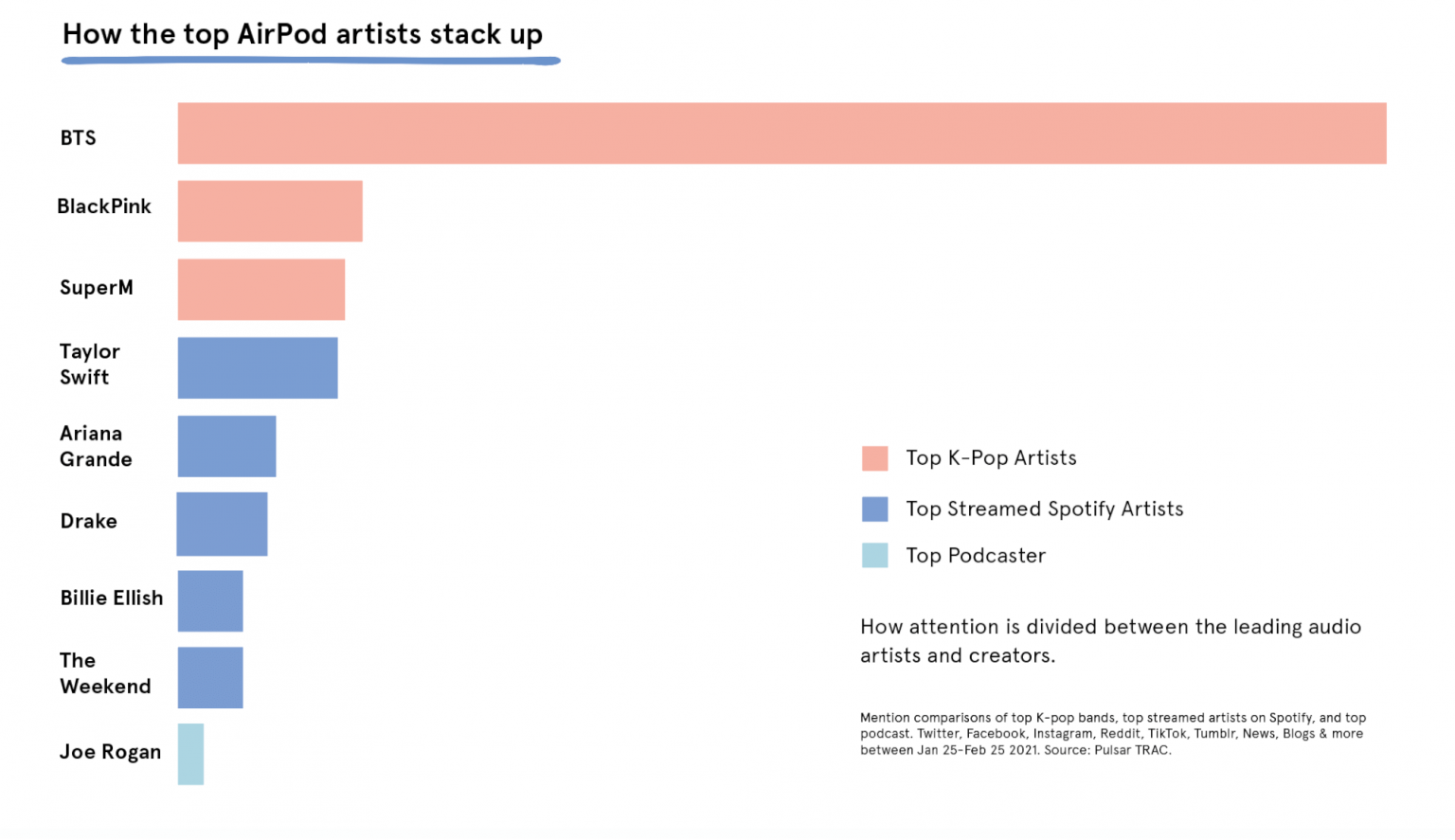Click the Top Podcaster legend color swatch
This screenshot has width=1455, height=840.
(874, 555)
